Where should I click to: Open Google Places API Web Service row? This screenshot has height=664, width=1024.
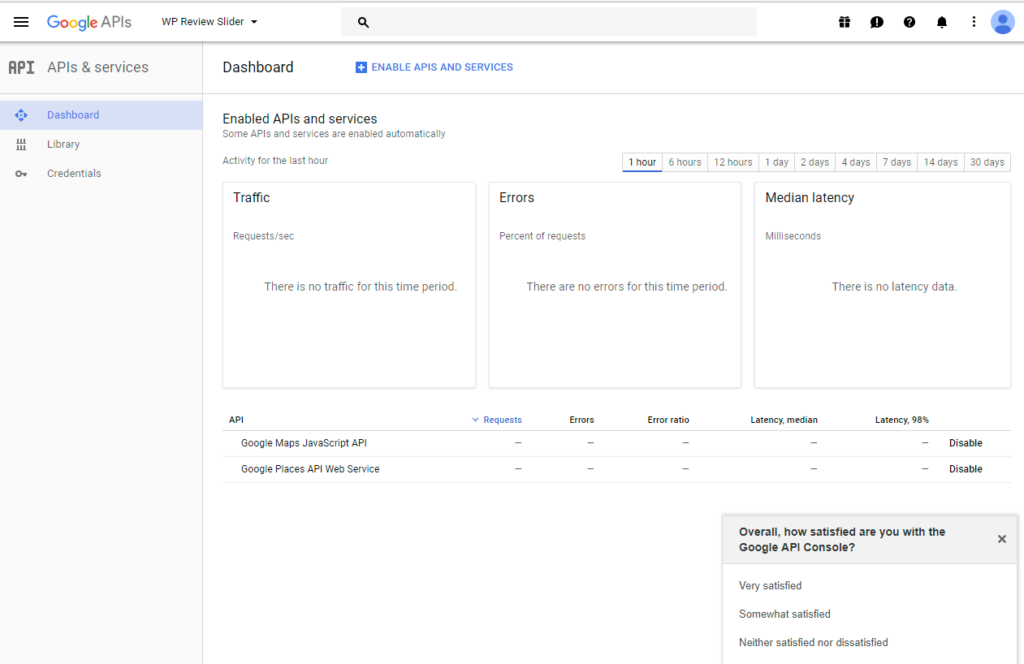tap(310, 469)
